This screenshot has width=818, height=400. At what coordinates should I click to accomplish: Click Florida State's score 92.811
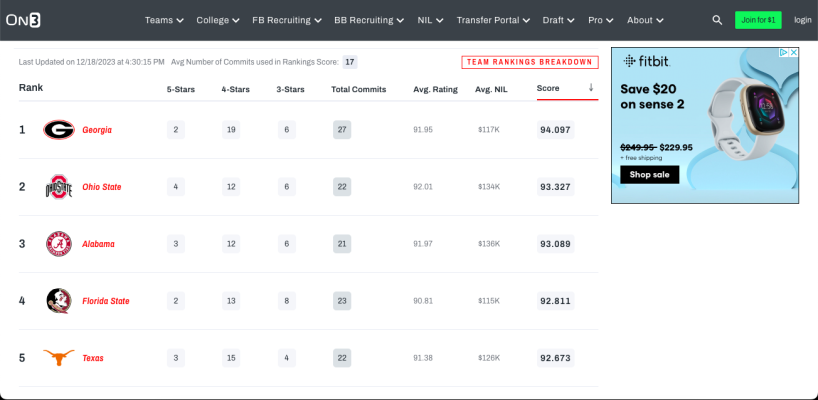click(x=556, y=301)
